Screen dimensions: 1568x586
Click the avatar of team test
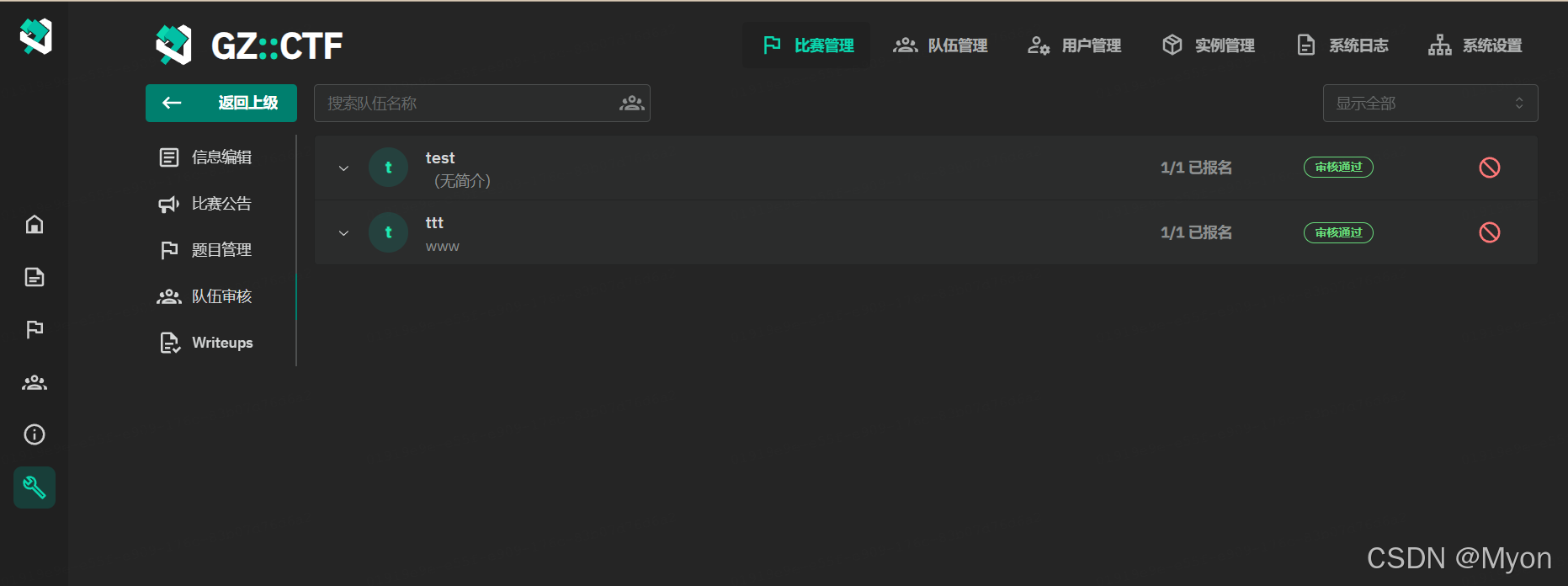tap(388, 168)
